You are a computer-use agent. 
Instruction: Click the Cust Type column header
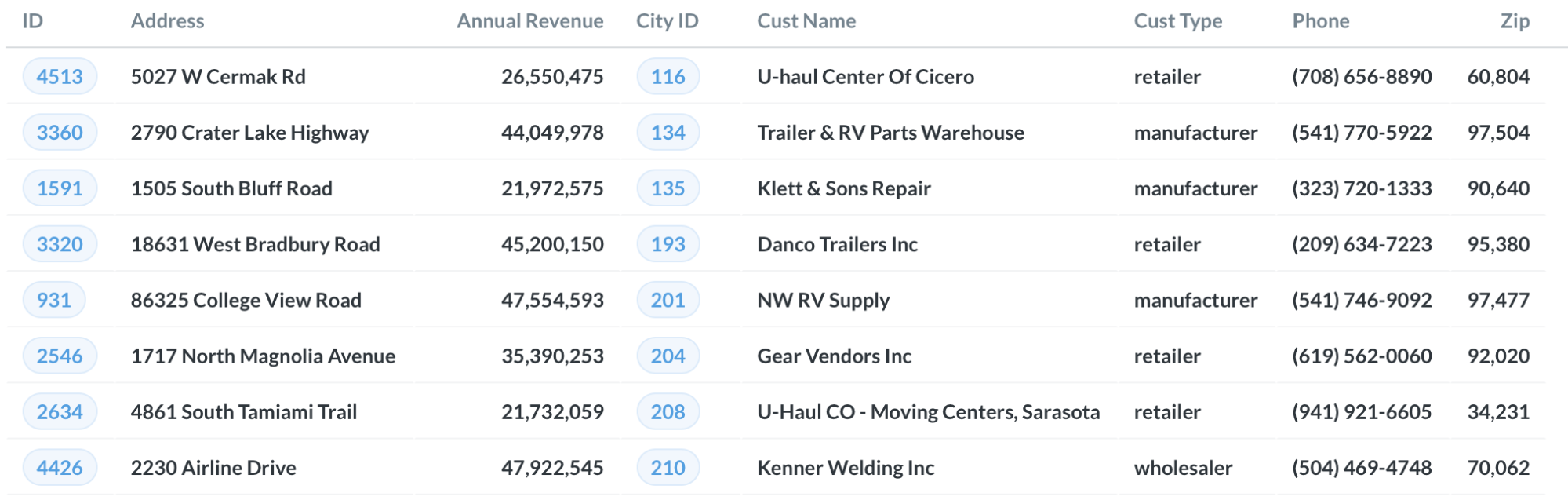tap(1177, 21)
